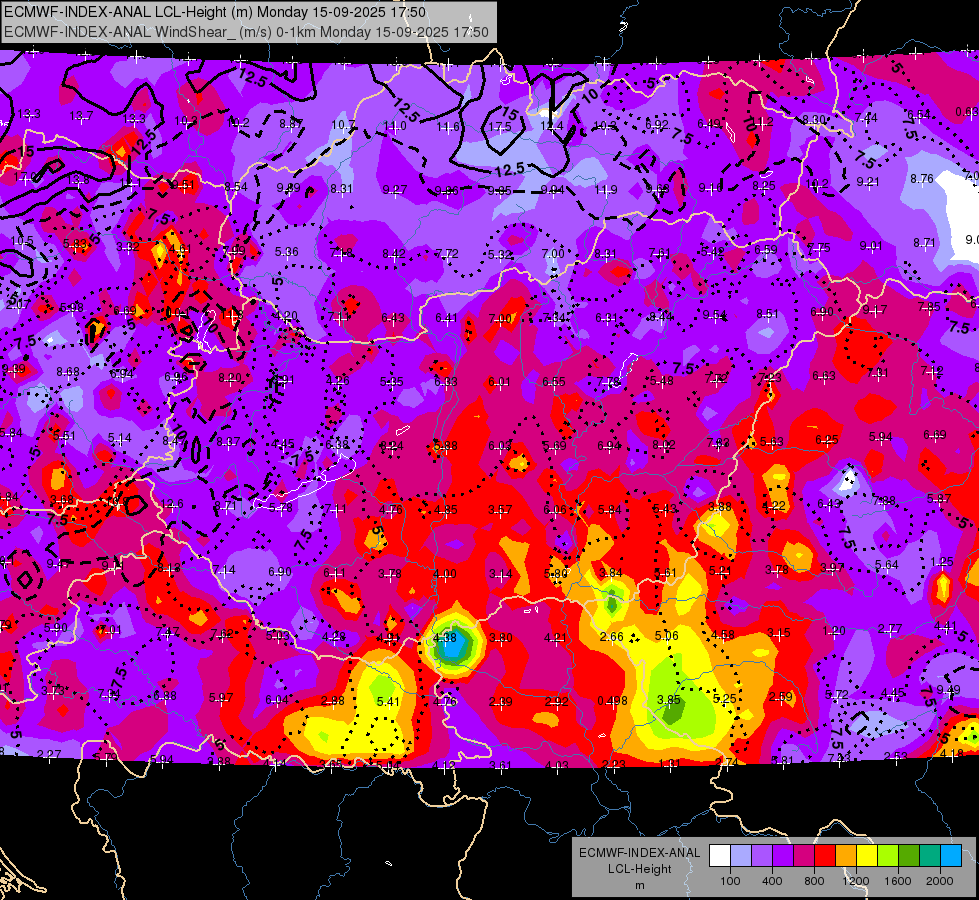Viewport: 979px width, 900px height.
Task: Click the shear value 2.77
Action: (890, 628)
